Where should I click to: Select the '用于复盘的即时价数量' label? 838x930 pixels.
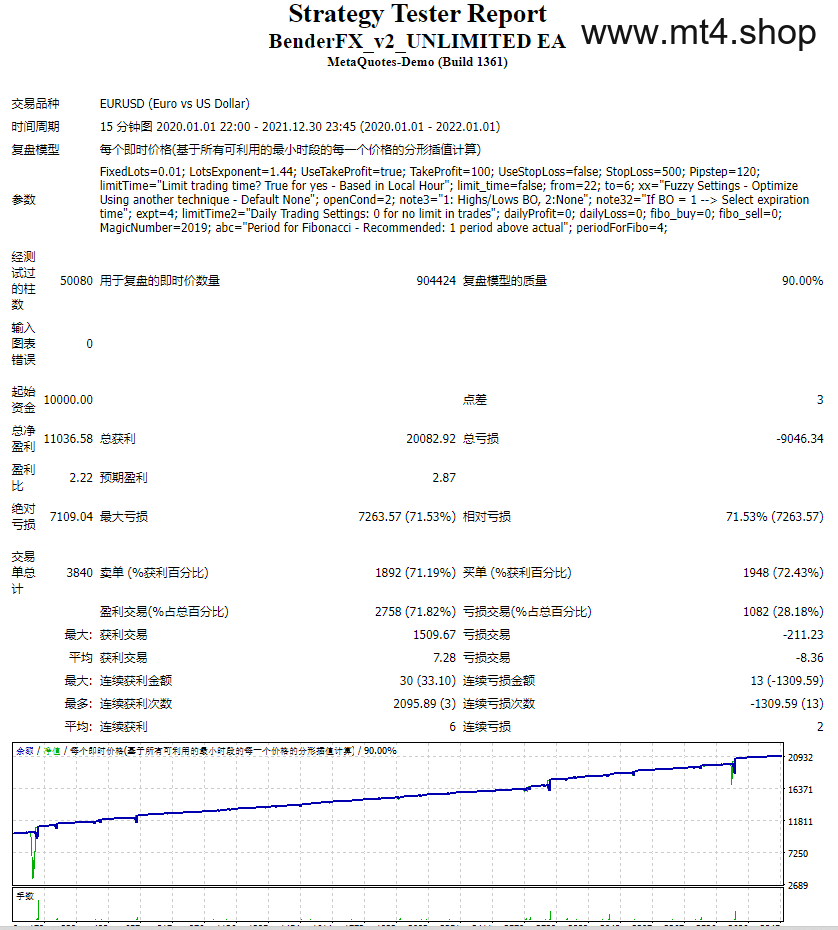click(x=160, y=281)
